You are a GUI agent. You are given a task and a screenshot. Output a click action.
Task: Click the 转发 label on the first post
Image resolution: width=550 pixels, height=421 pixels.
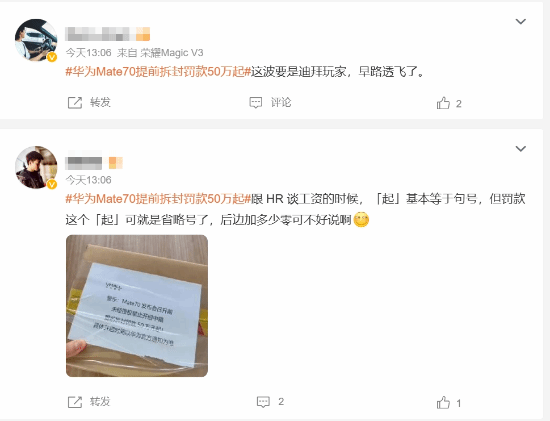coord(100,102)
